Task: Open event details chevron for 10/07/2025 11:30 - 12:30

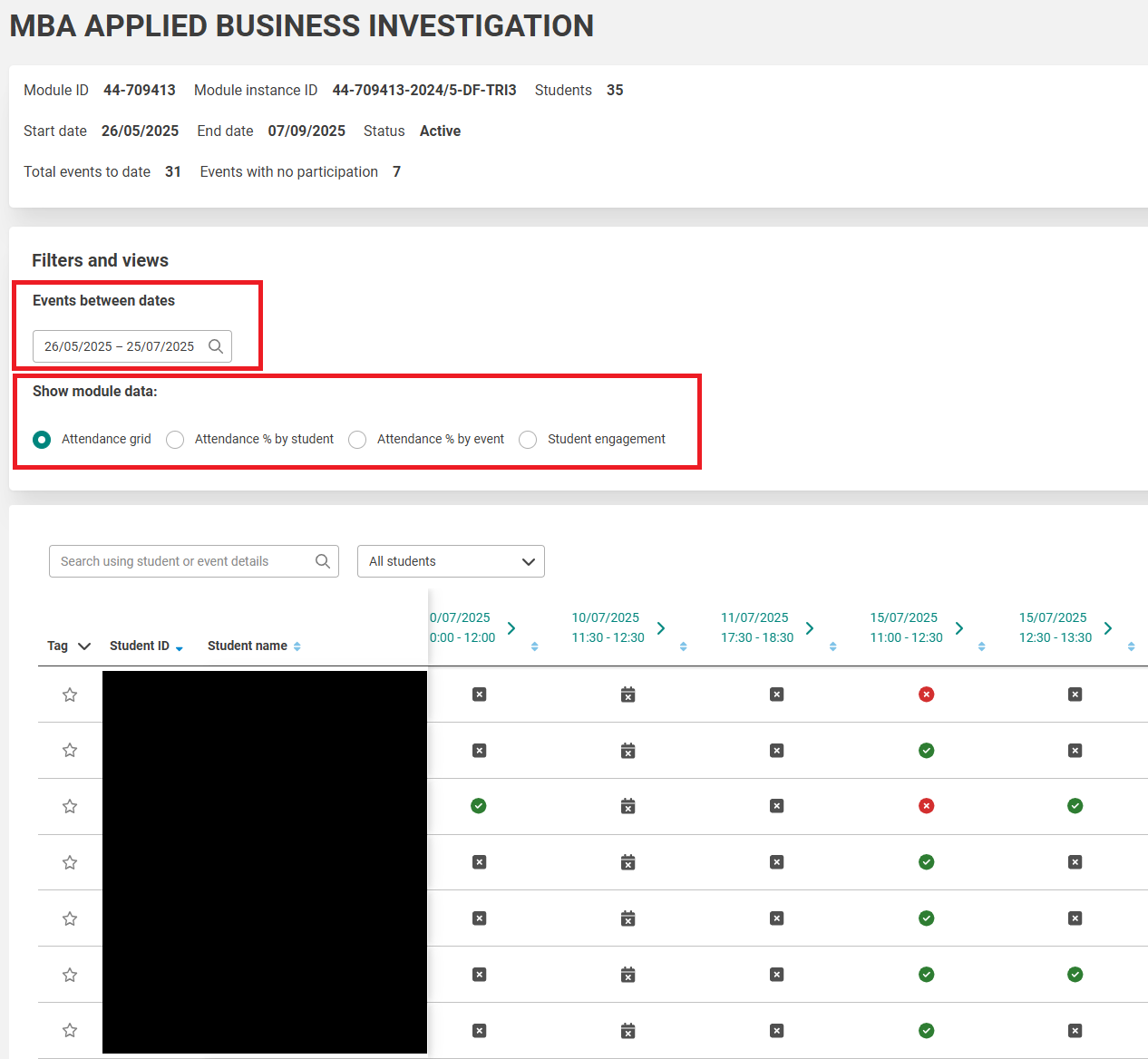Action: pos(661,628)
